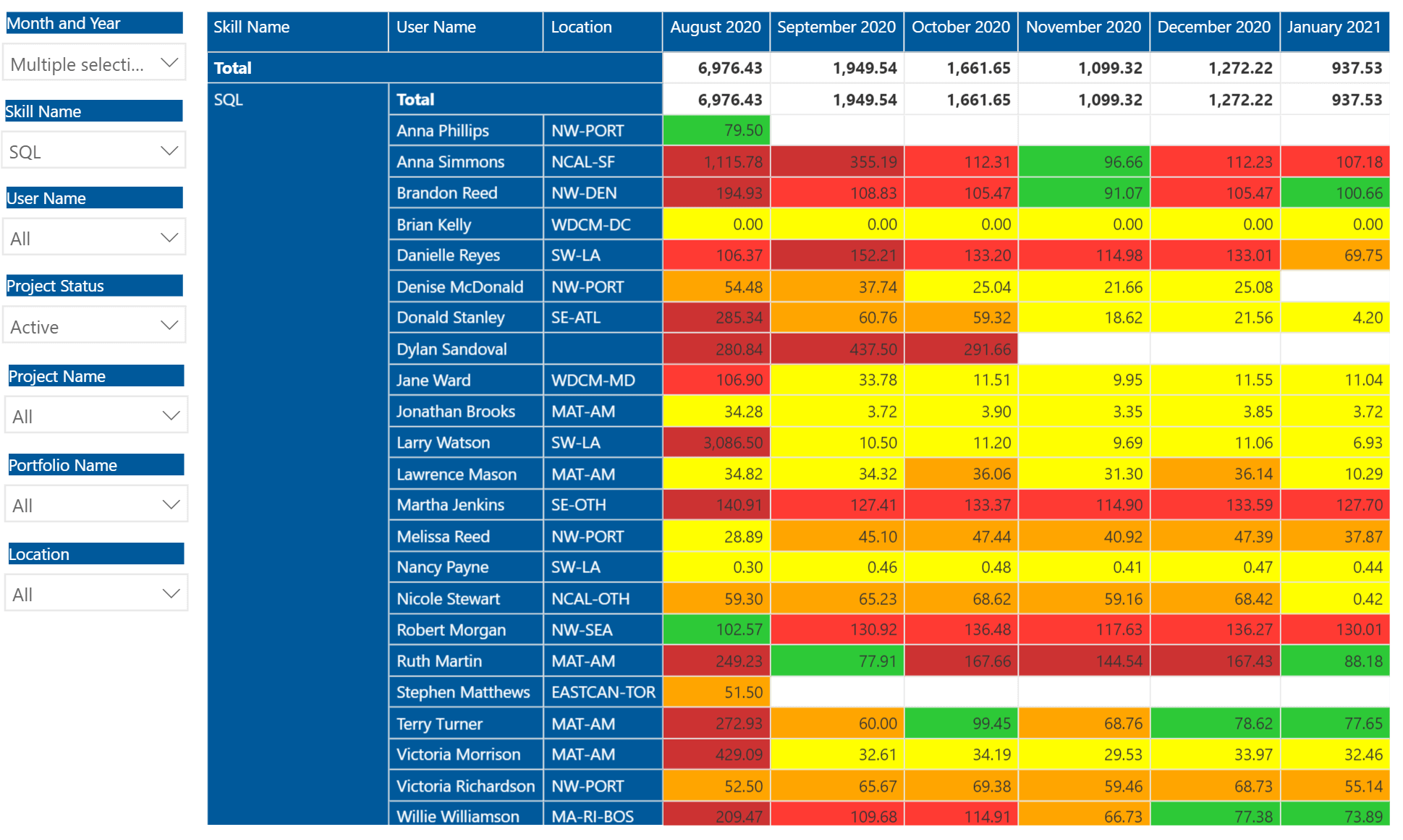Screen dimensions: 1403x840
Task: Select the Ruth Martin user row
Action: click(438, 661)
